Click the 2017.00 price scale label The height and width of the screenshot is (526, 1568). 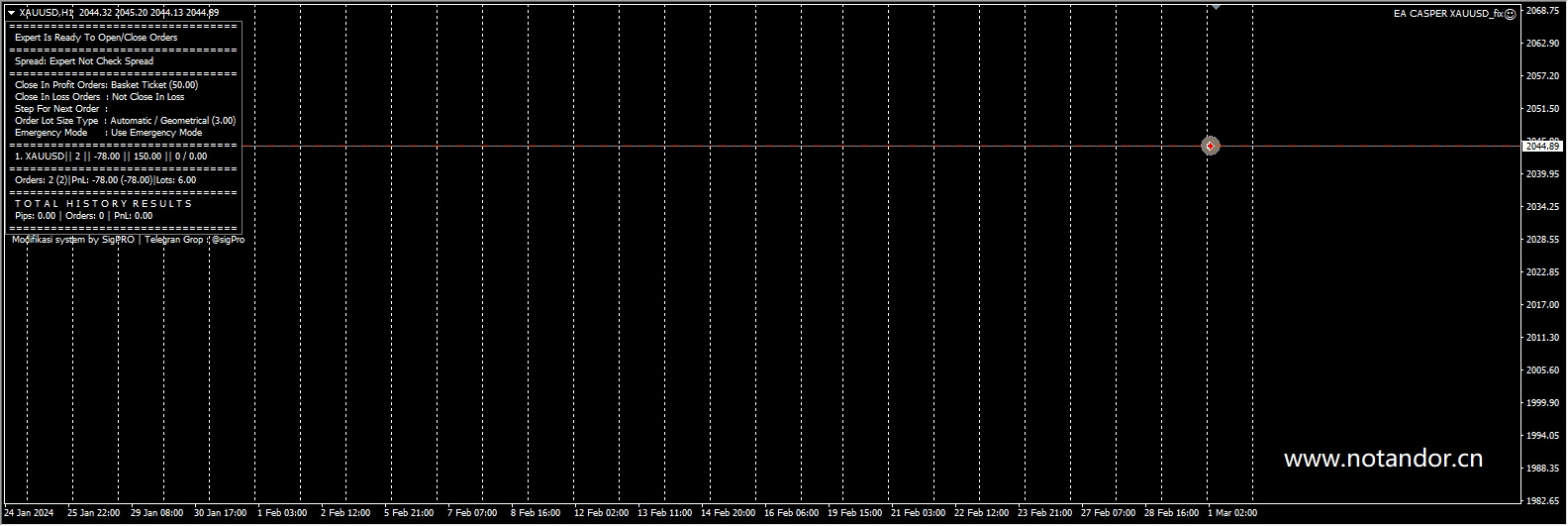coord(1542,305)
